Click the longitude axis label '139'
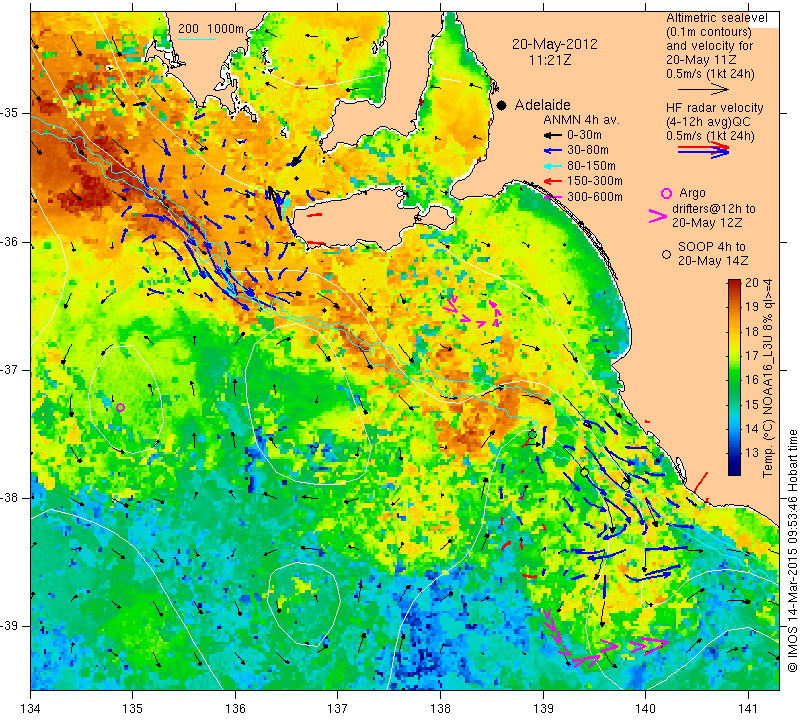 [543, 709]
